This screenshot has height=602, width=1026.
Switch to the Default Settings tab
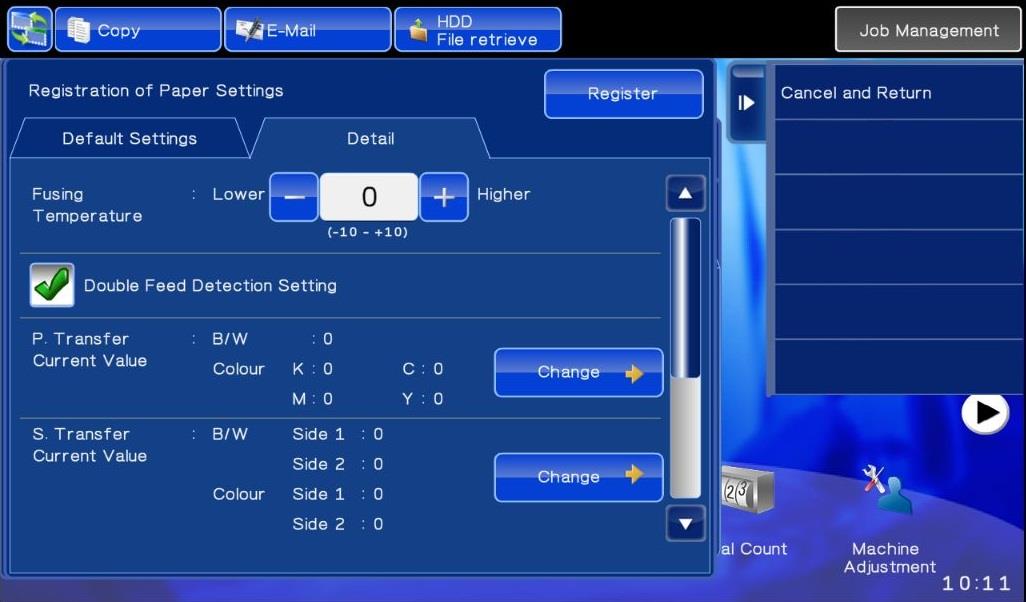(x=130, y=138)
